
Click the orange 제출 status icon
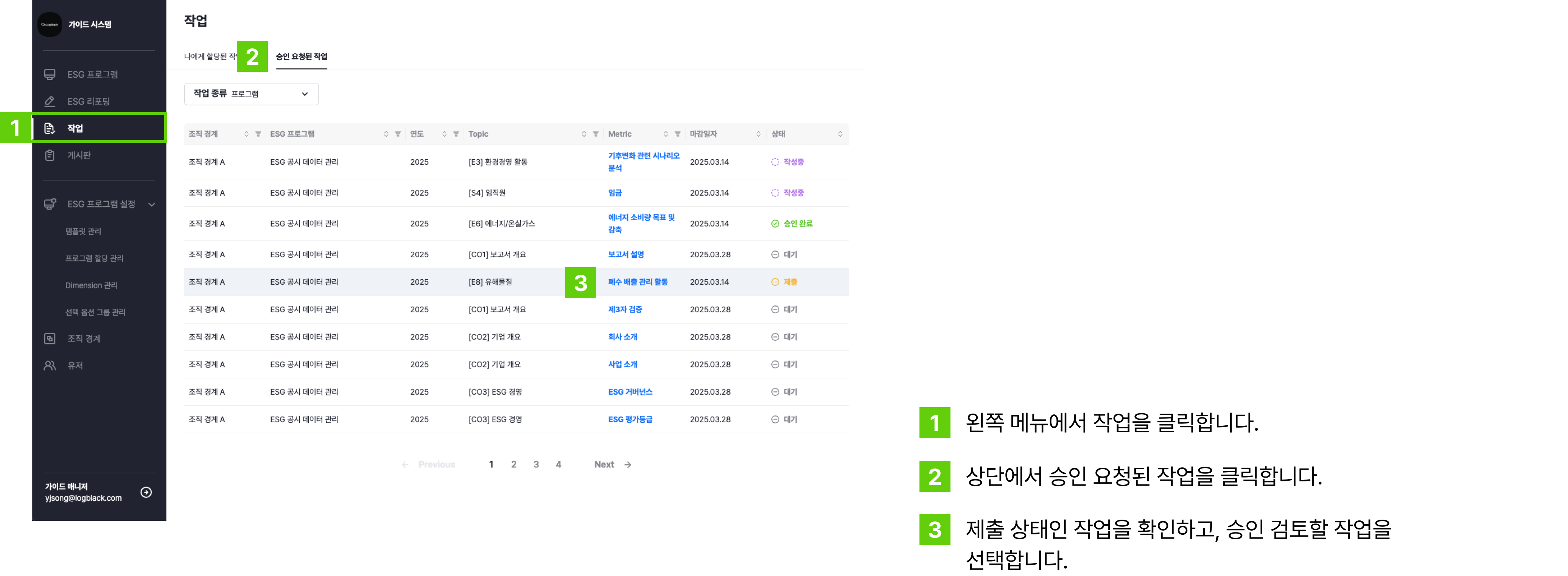775,282
